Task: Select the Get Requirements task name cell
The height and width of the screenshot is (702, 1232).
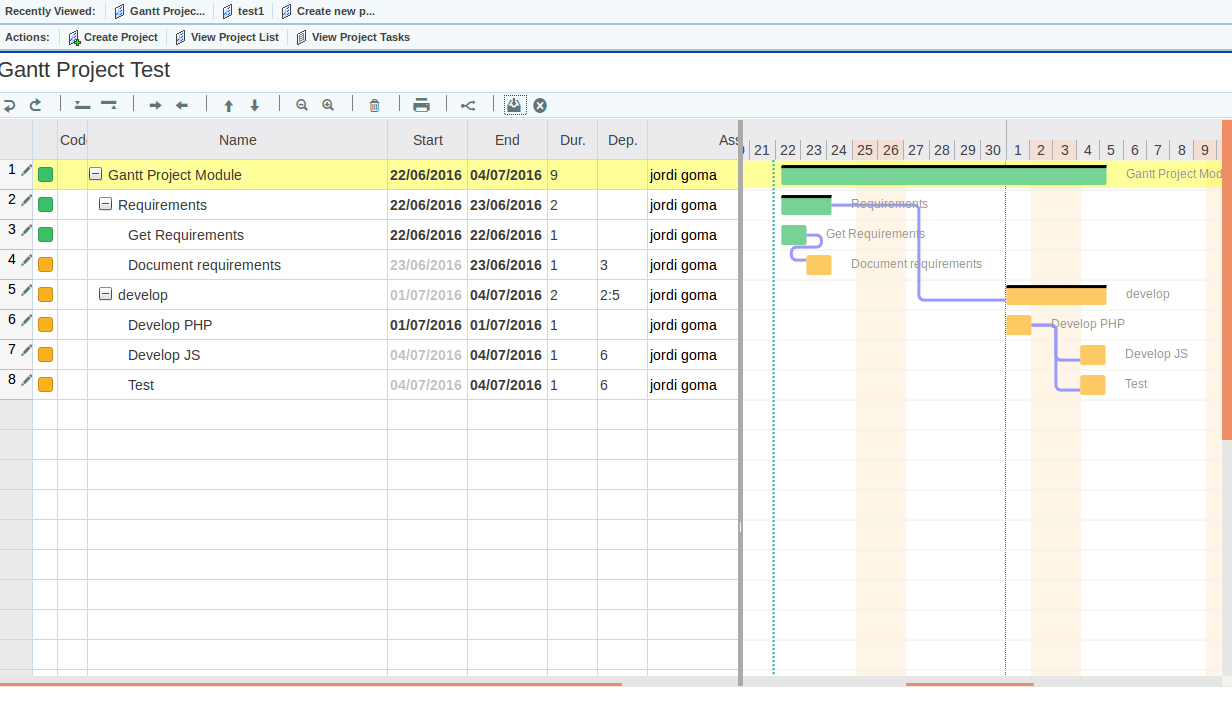Action: 238,235
